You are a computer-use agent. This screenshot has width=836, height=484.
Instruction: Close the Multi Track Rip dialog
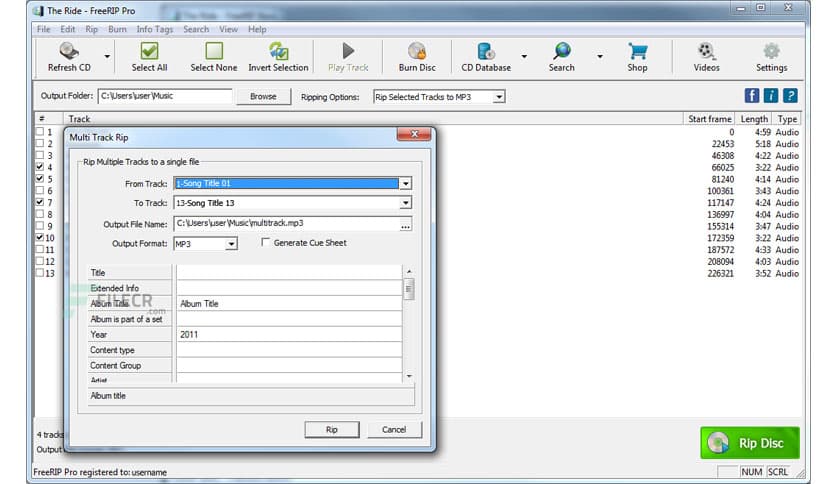(414, 134)
